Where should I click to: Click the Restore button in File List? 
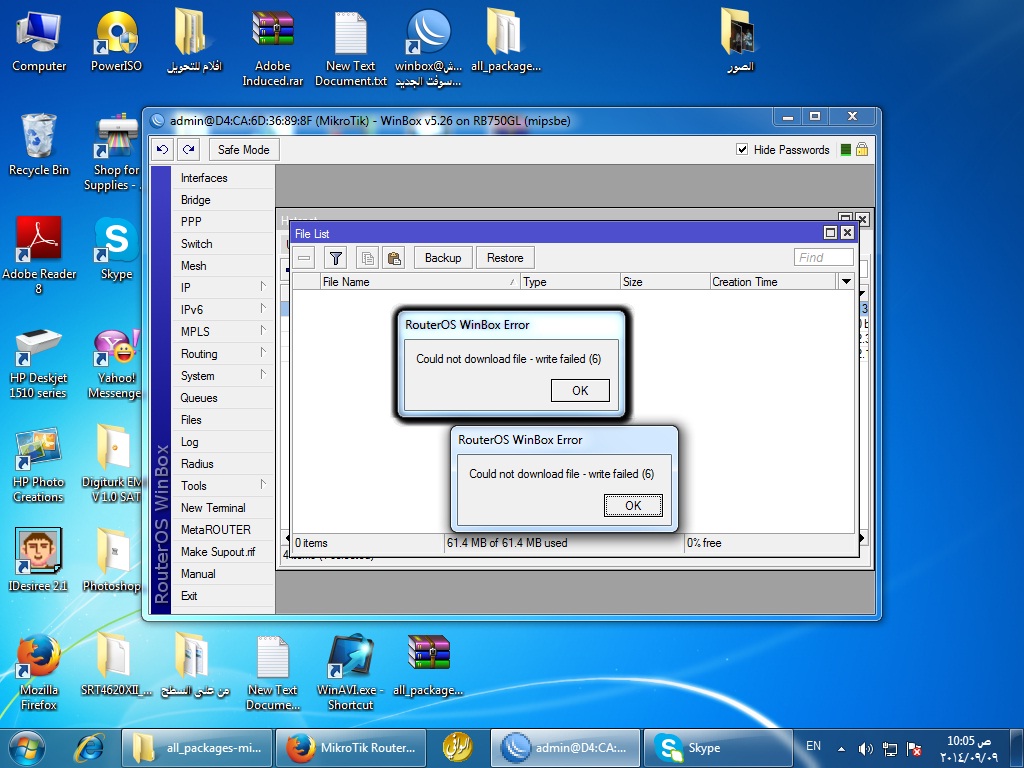coord(505,258)
